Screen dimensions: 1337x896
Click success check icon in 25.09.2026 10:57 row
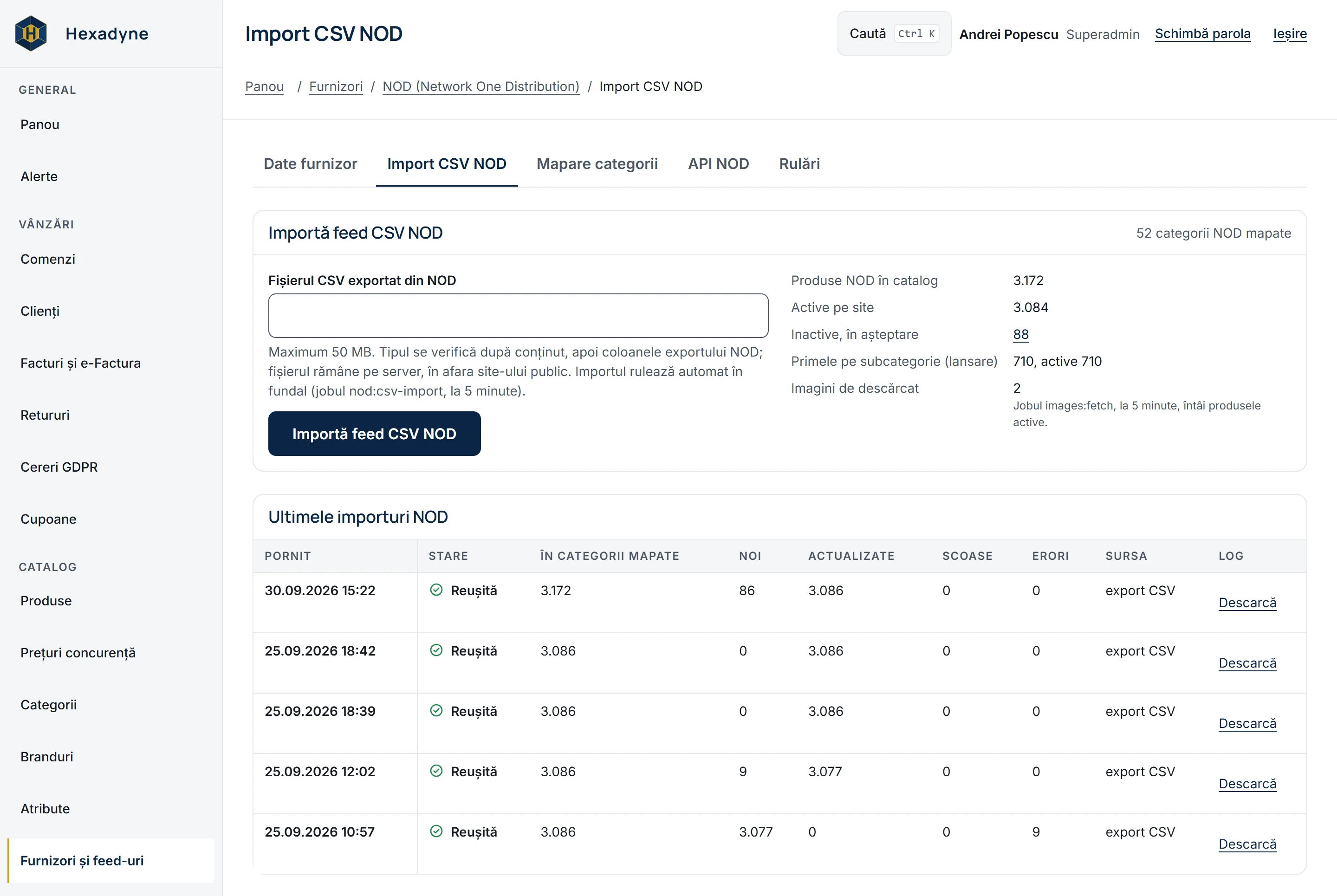pos(436,831)
